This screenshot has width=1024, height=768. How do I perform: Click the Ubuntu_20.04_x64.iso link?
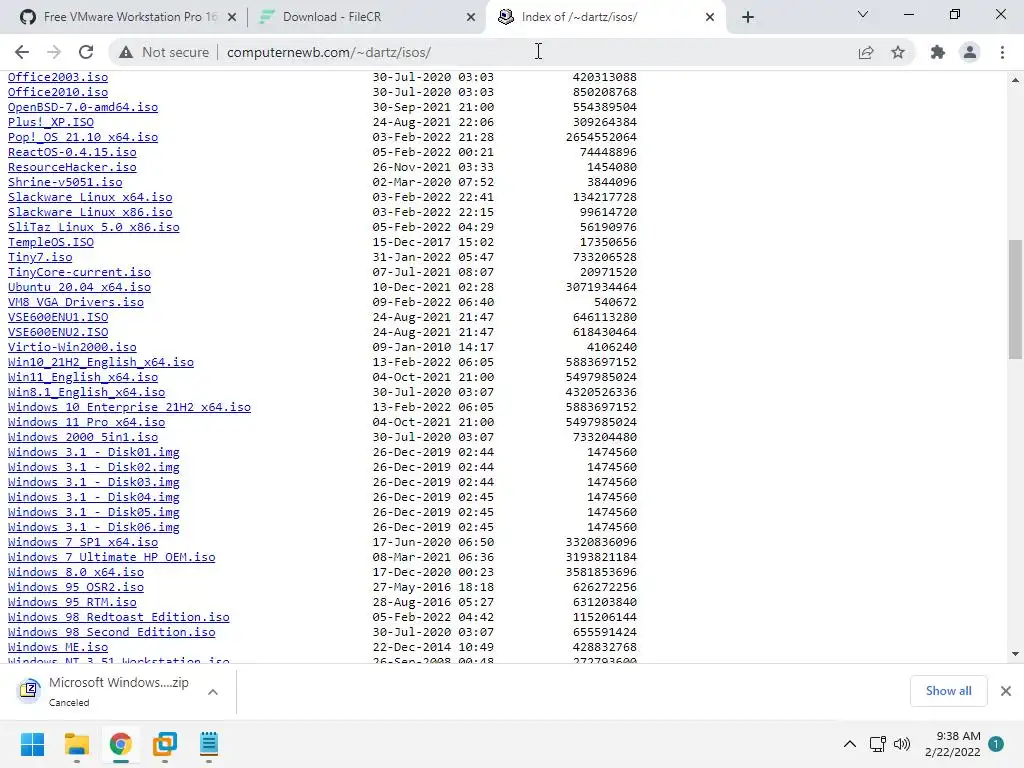coord(80,287)
